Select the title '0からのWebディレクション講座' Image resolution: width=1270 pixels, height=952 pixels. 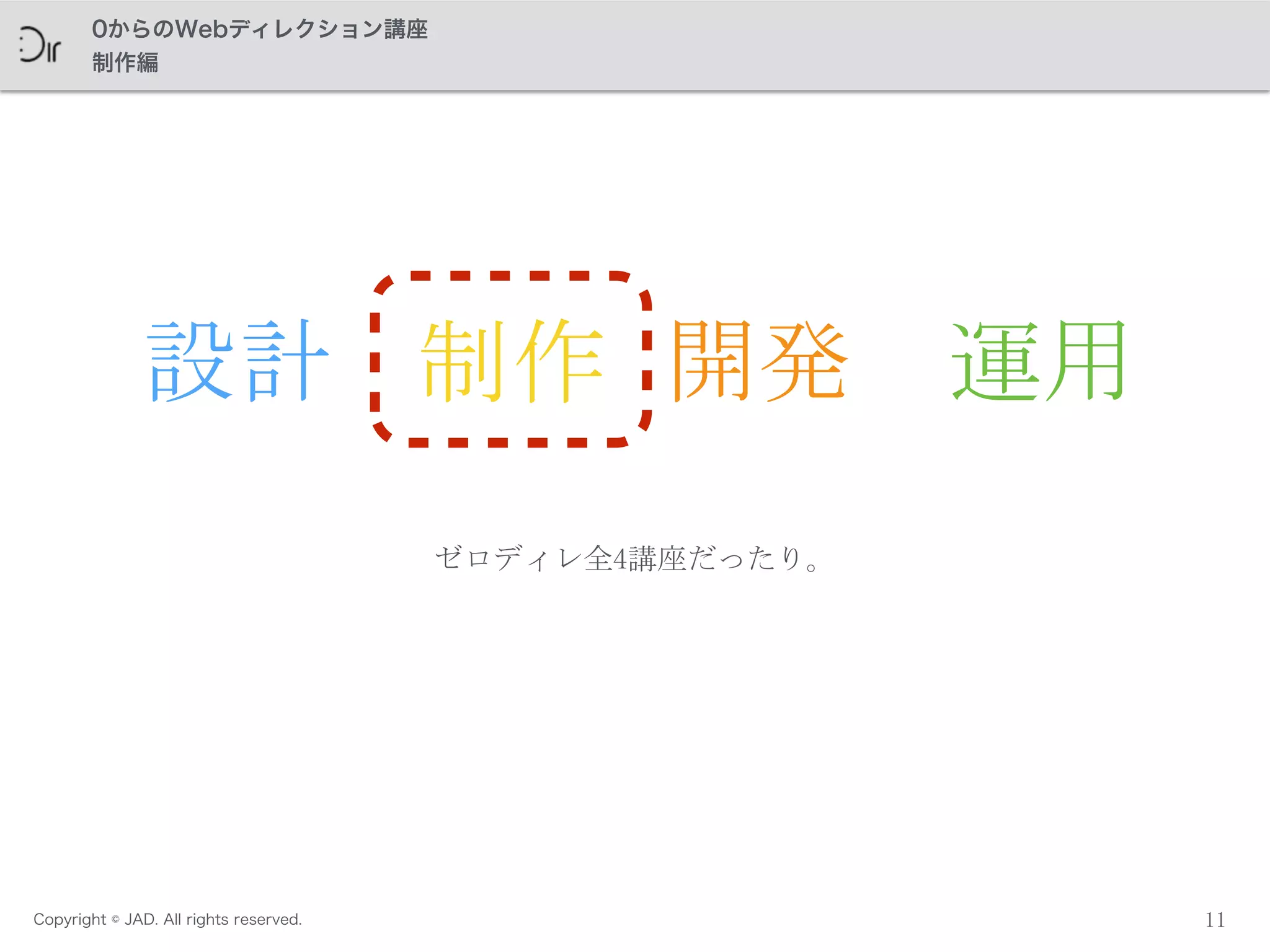[x=260, y=29]
